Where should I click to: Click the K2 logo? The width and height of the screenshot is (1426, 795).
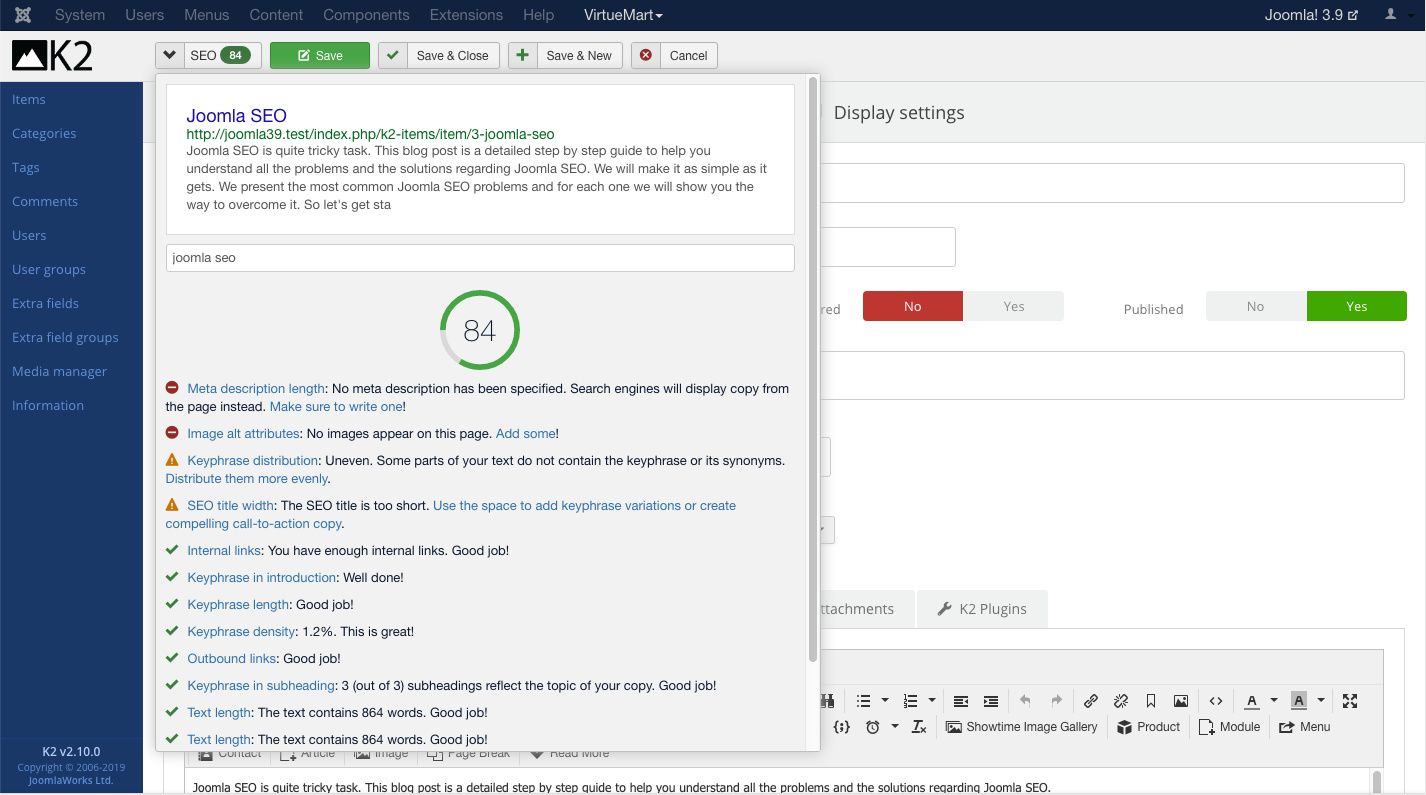point(53,56)
